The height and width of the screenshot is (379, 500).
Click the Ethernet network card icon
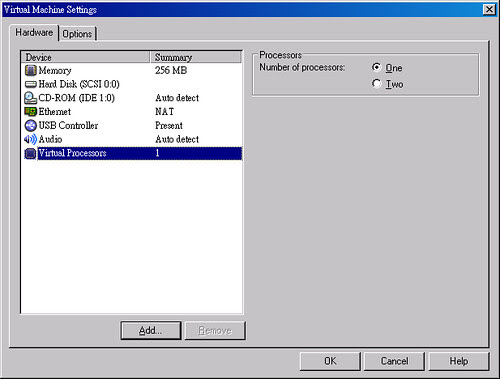point(30,111)
